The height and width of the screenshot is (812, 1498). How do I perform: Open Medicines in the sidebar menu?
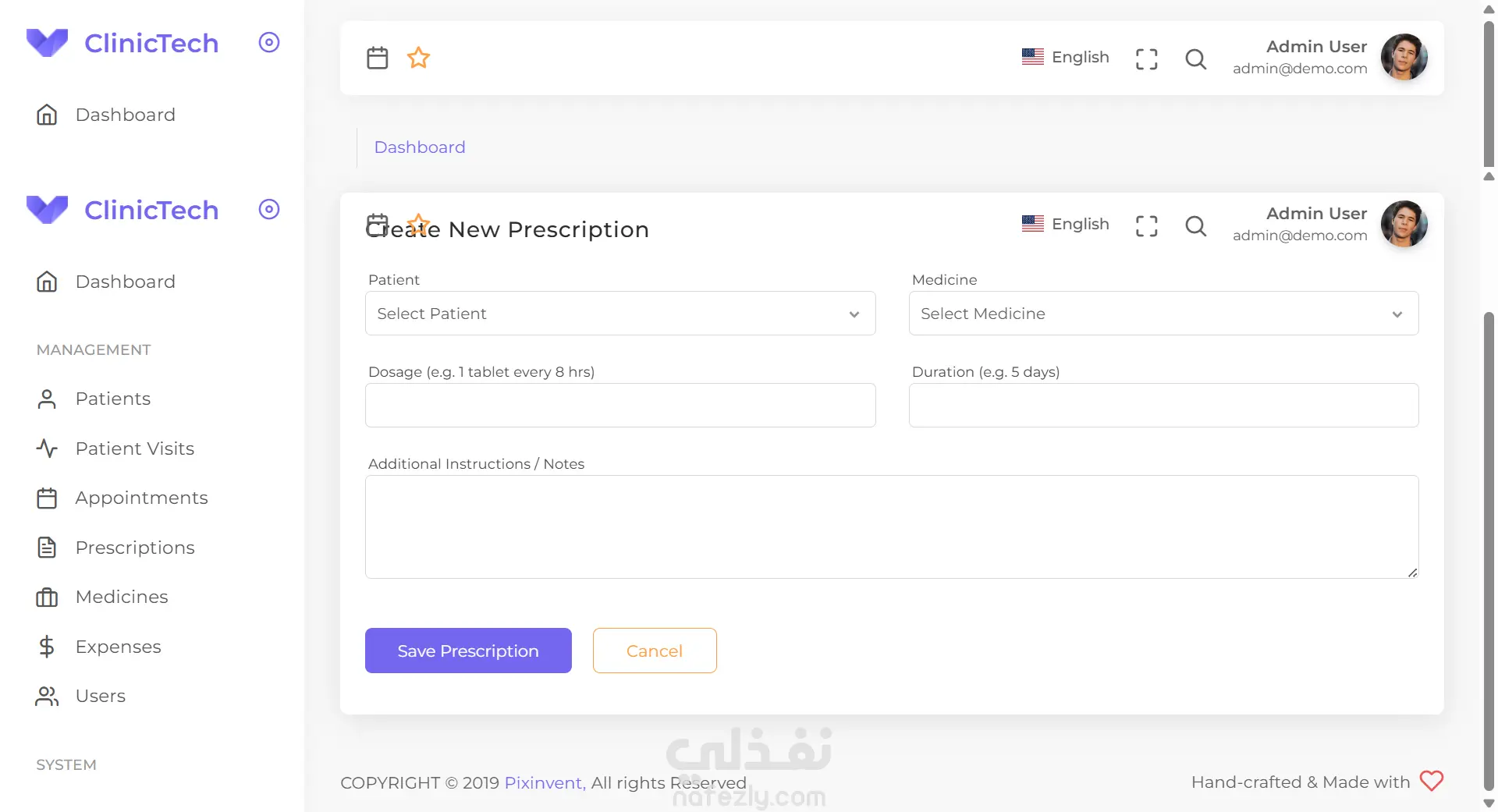(122, 597)
